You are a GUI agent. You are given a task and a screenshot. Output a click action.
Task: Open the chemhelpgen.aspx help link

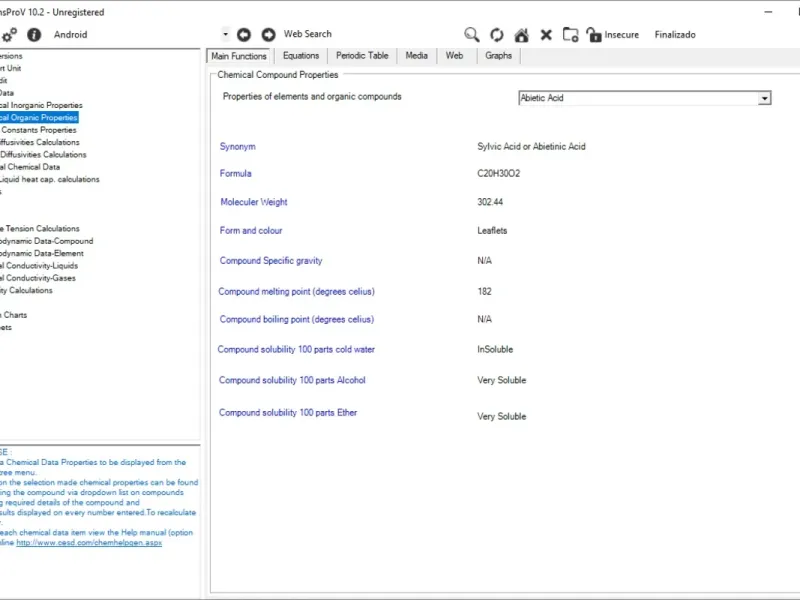pos(89,543)
